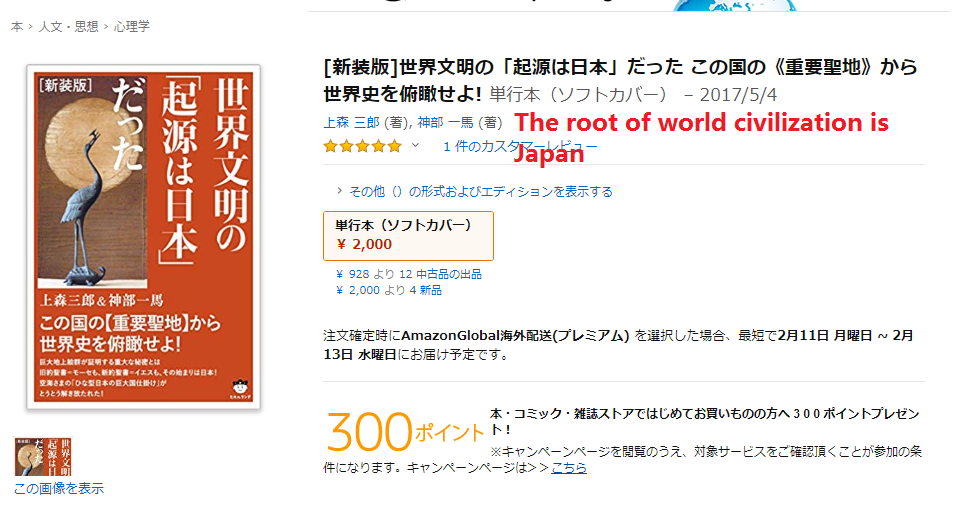Click the book title heading text
The height and width of the screenshot is (523, 961).
click(x=620, y=80)
